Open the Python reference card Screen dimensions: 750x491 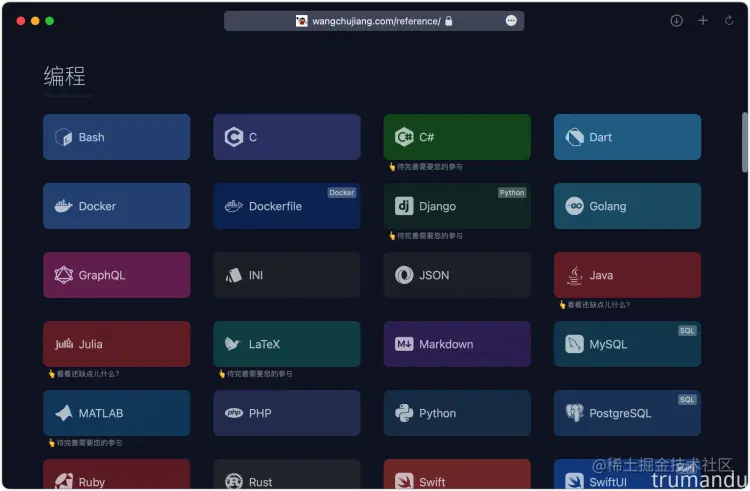[457, 413]
